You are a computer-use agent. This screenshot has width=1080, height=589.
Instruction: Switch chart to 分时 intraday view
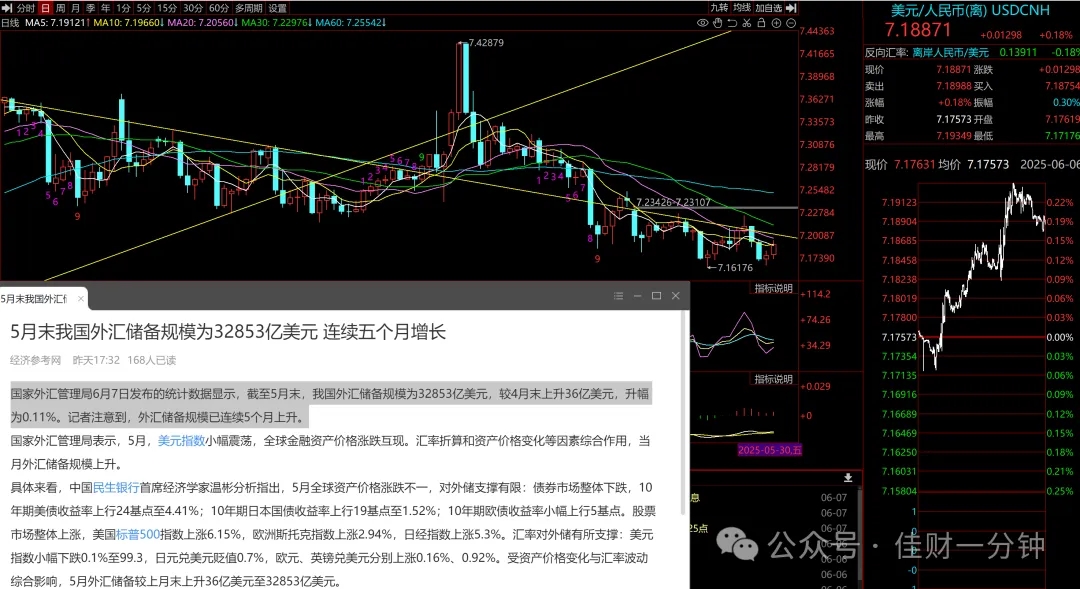click(x=25, y=8)
